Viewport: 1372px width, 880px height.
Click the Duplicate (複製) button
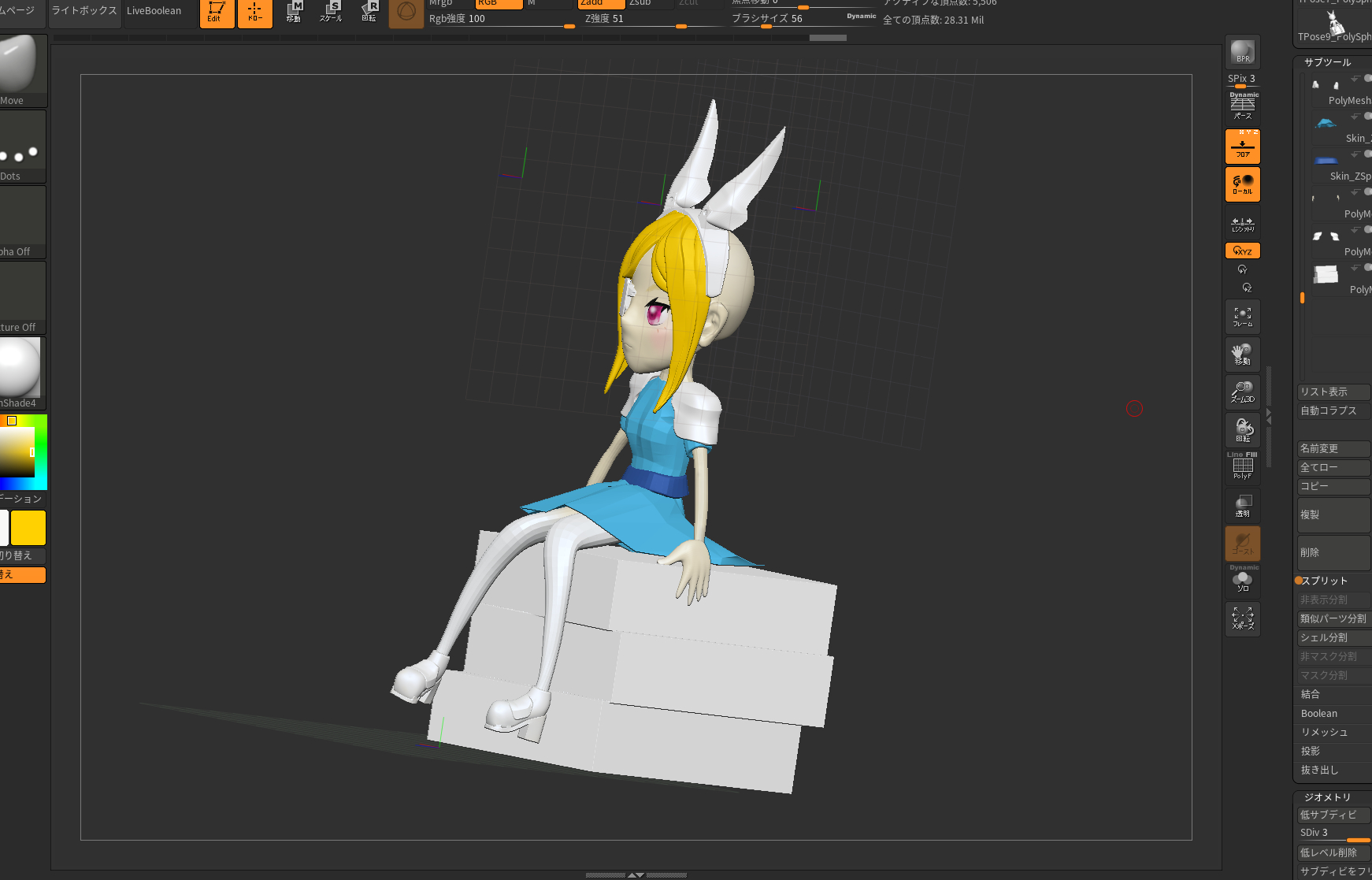pos(1334,514)
